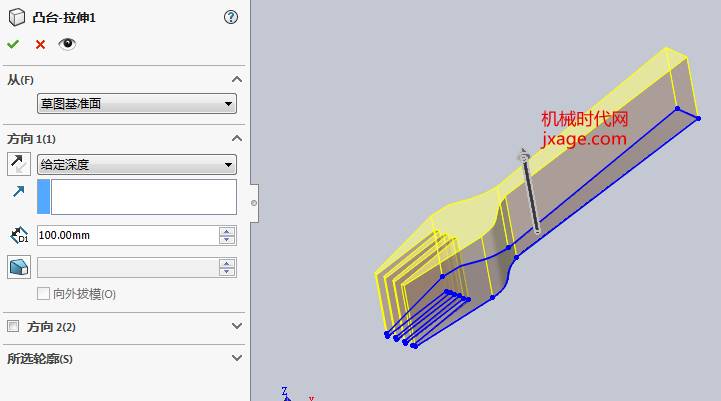Open help for 凸台-拉伸1
The width and height of the screenshot is (721, 401).
[x=231, y=17]
